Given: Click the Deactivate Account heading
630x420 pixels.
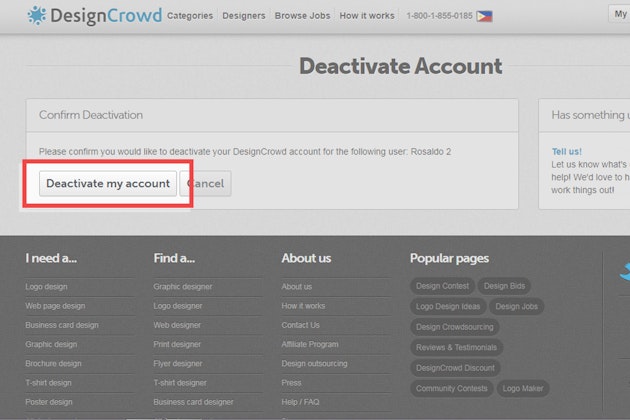Looking at the screenshot, I should click(401, 66).
